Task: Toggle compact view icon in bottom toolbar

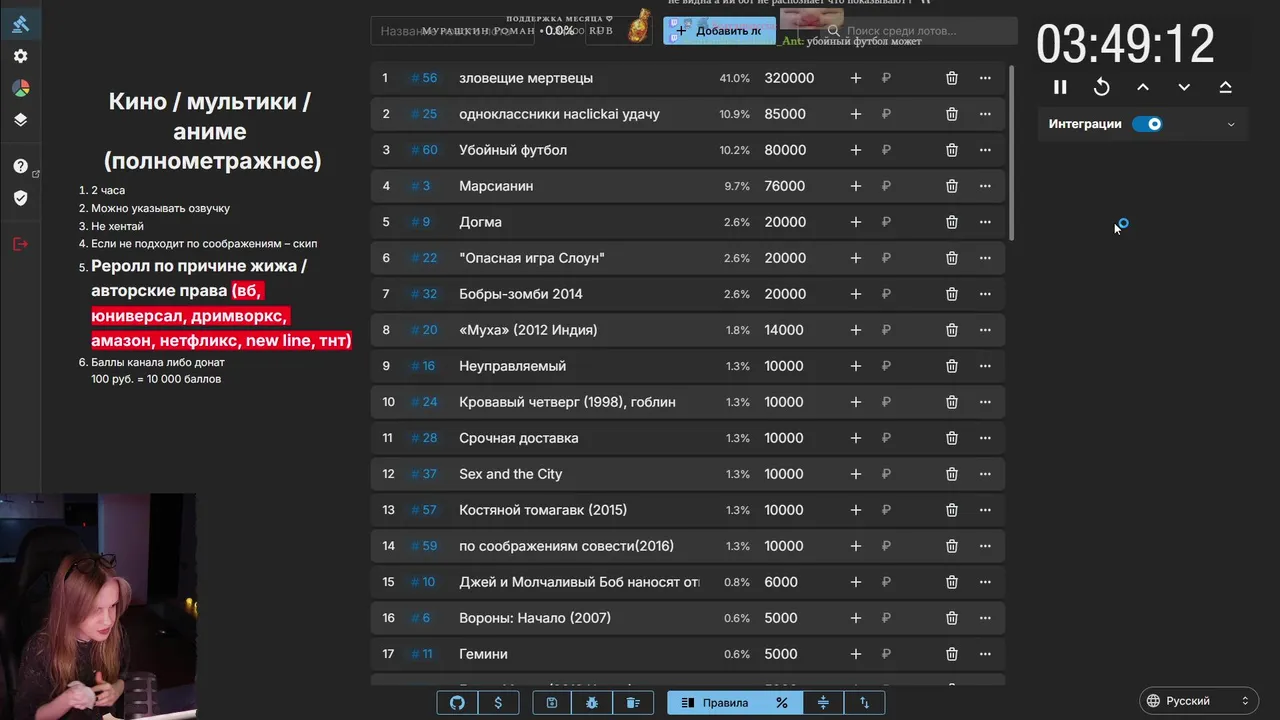Action: click(823, 703)
